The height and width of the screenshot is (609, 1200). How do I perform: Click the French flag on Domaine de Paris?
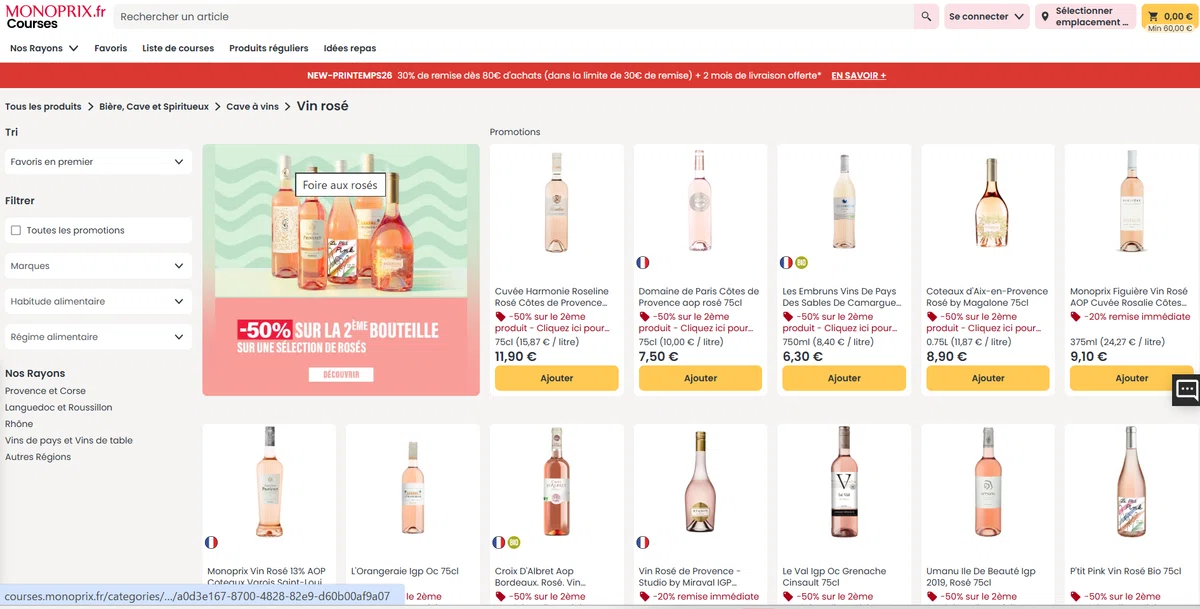pyautogui.click(x=643, y=263)
